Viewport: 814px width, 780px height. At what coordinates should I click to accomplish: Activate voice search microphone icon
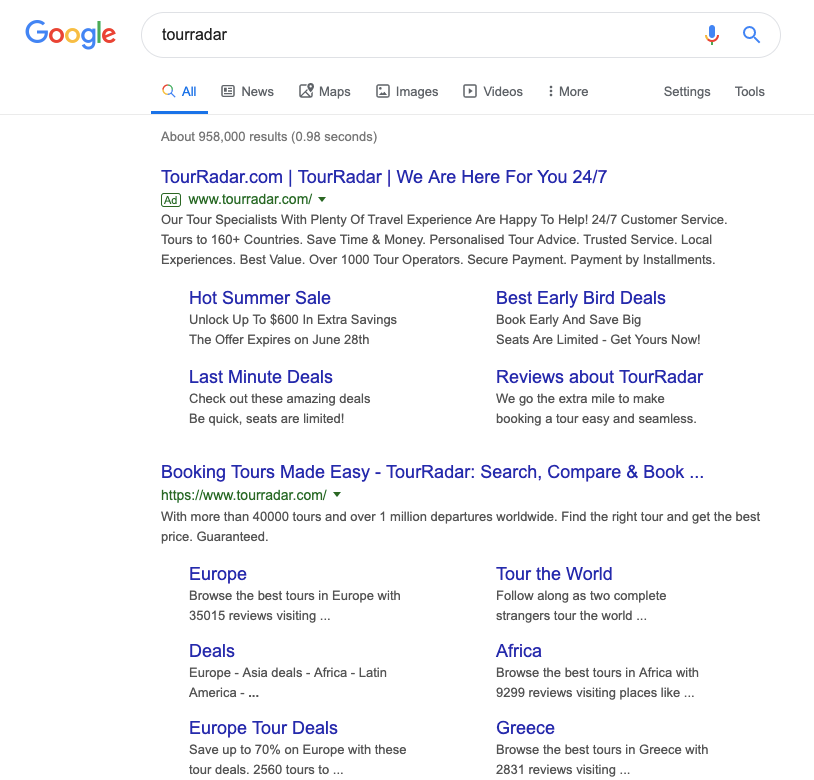[712, 35]
